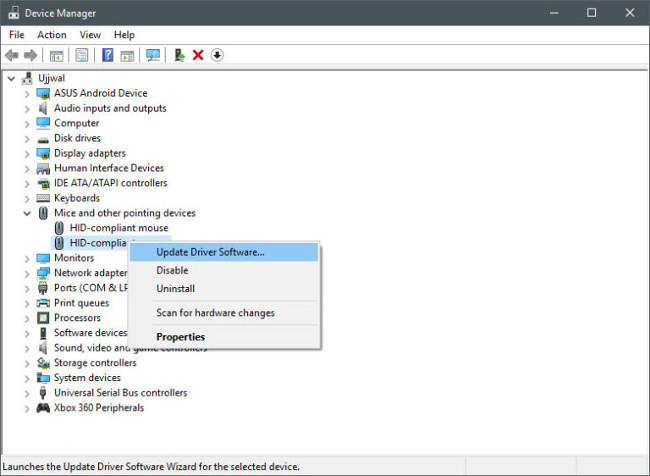Viewport: 650px width, 476px height.
Task: Open the Action menu
Action: tap(52, 35)
